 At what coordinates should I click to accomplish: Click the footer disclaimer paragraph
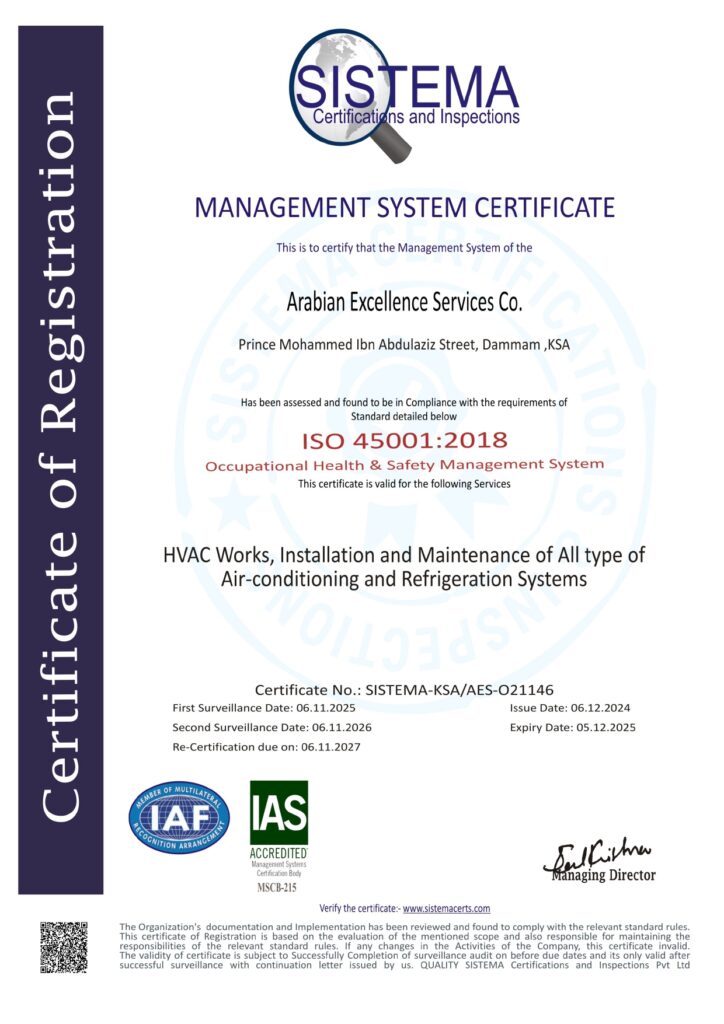pyautogui.click(x=404, y=946)
